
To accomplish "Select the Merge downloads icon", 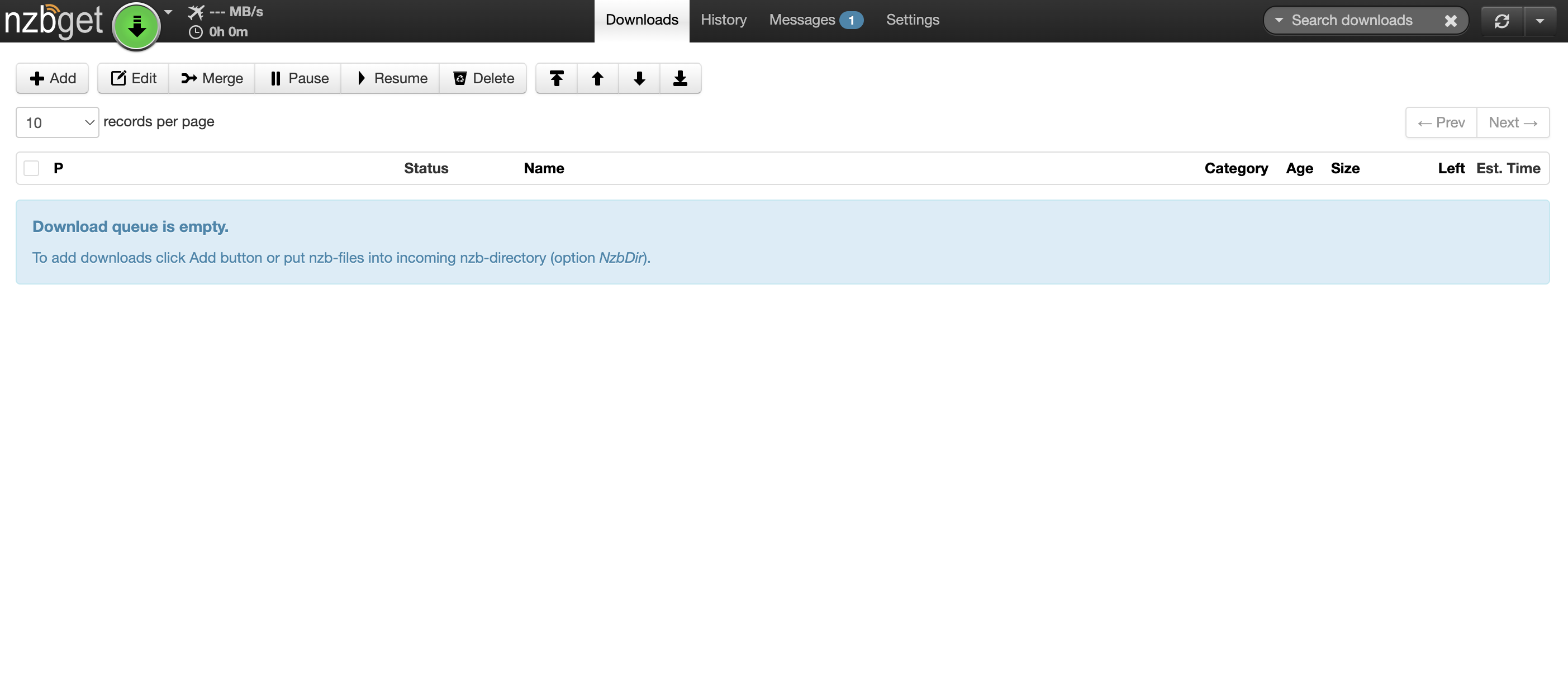I will click(x=211, y=78).
